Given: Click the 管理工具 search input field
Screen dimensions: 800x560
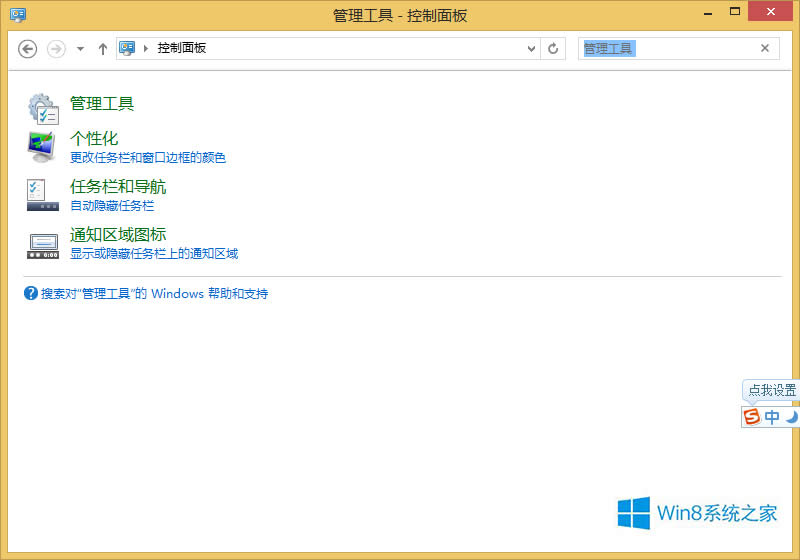Looking at the screenshot, I should click(x=670, y=48).
